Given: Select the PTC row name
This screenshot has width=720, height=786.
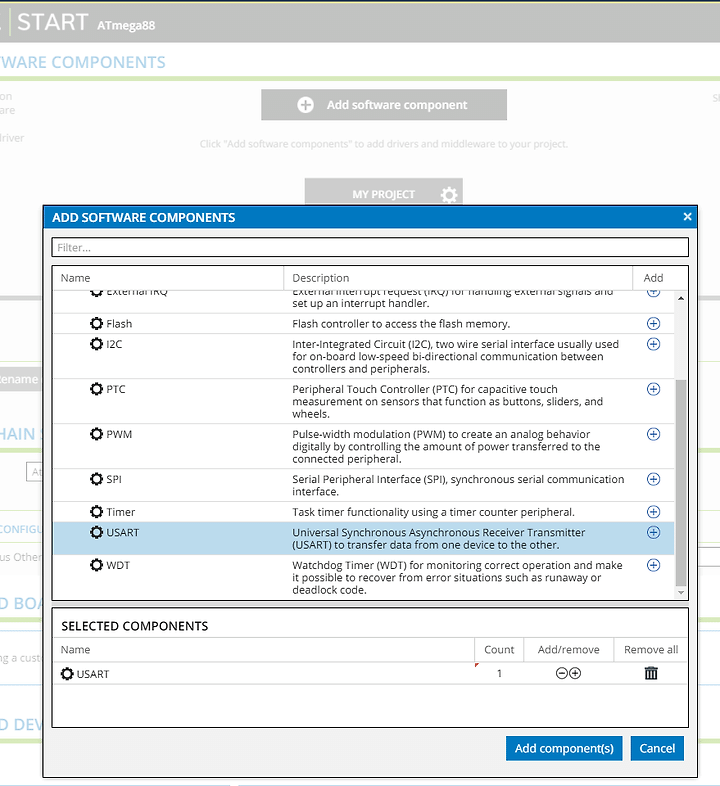Looking at the screenshot, I should 116,389.
